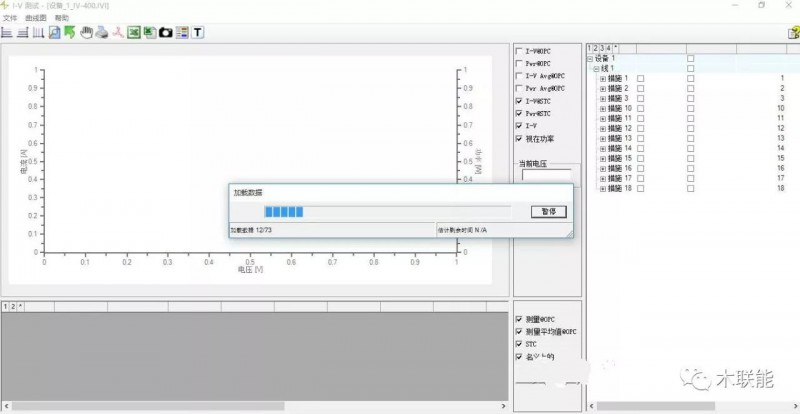
Task: Open the 曲线图 menu
Action: pos(36,18)
